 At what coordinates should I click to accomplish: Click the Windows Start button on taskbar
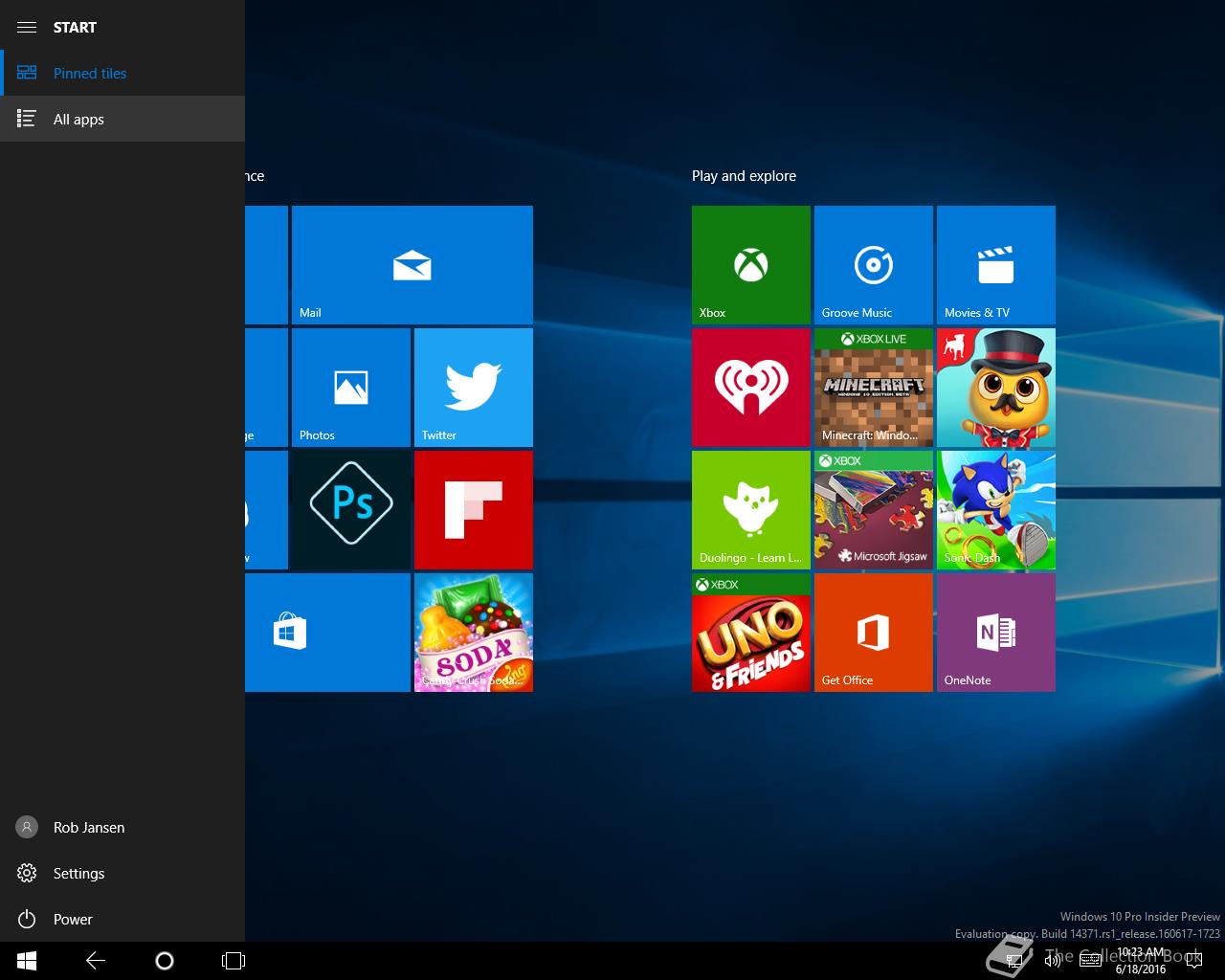click(27, 961)
